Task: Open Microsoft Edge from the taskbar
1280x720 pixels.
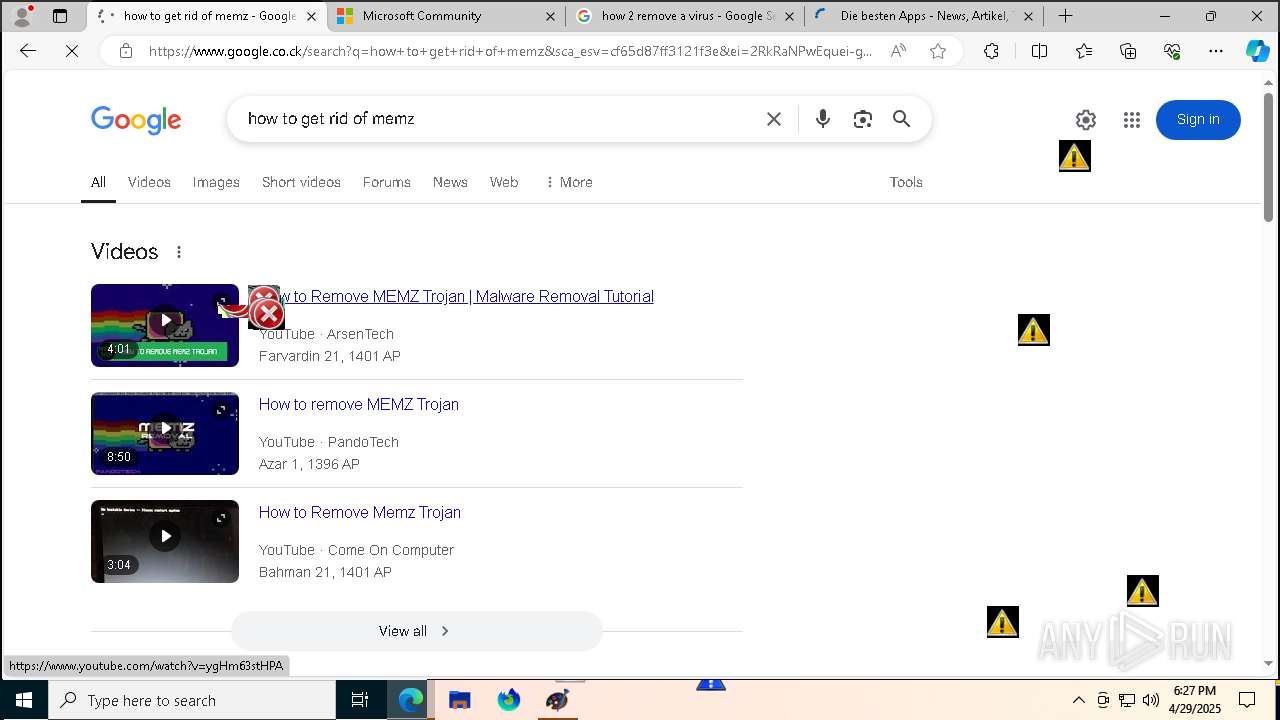Action: (x=411, y=700)
